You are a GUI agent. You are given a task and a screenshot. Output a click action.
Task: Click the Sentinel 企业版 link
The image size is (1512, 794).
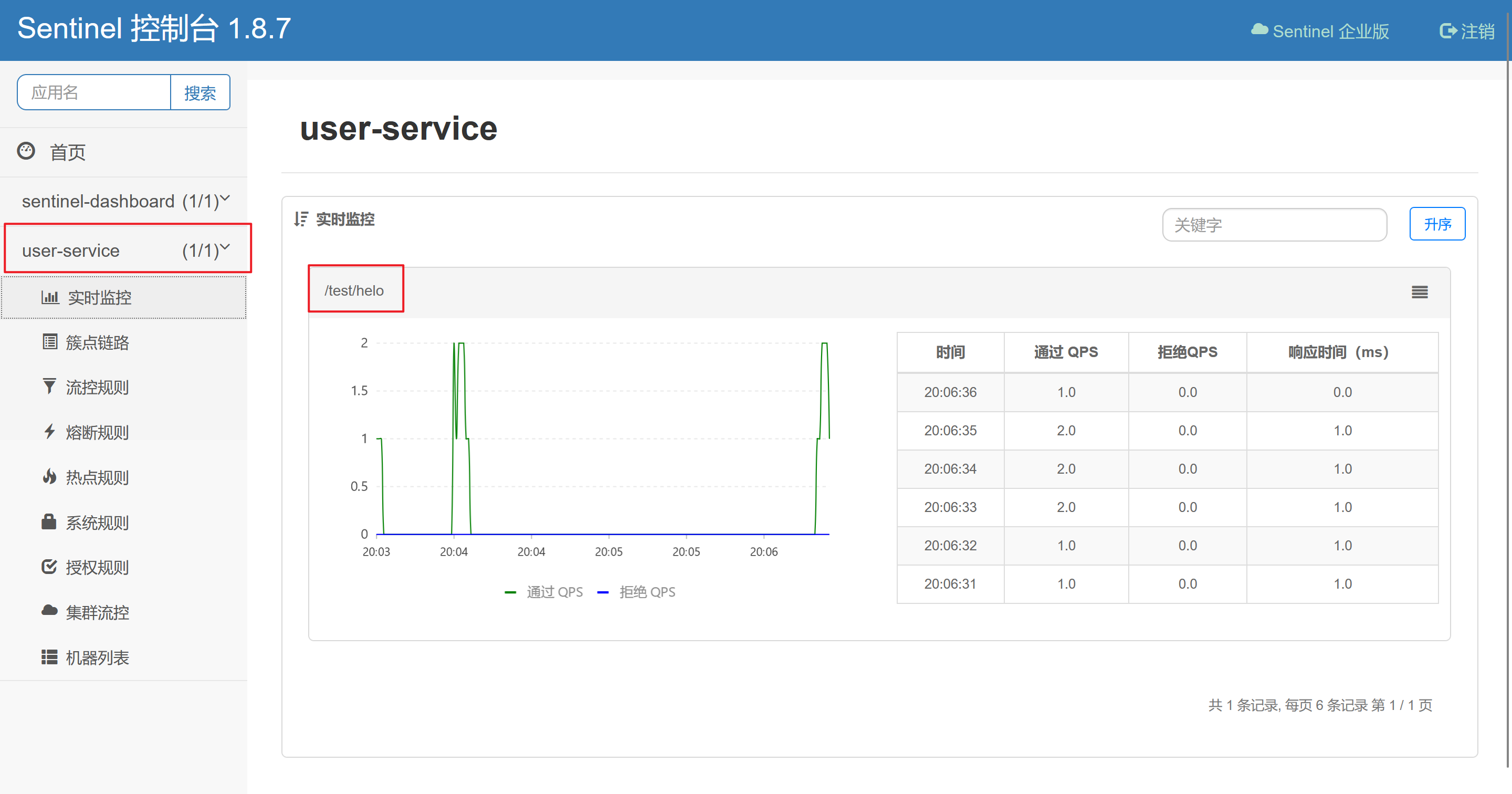1320,31
